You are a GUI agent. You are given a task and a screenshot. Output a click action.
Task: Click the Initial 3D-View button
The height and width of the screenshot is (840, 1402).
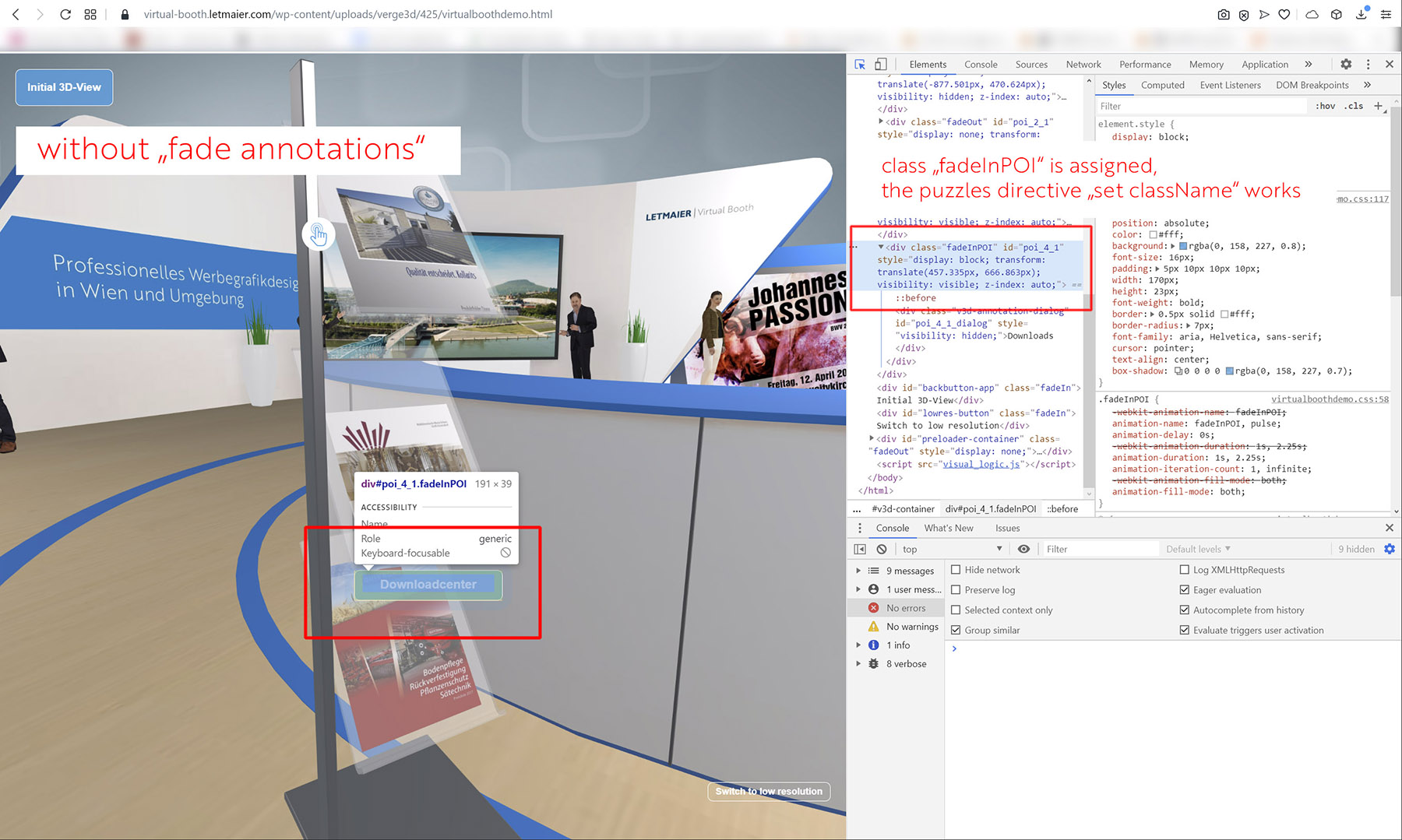(x=64, y=87)
